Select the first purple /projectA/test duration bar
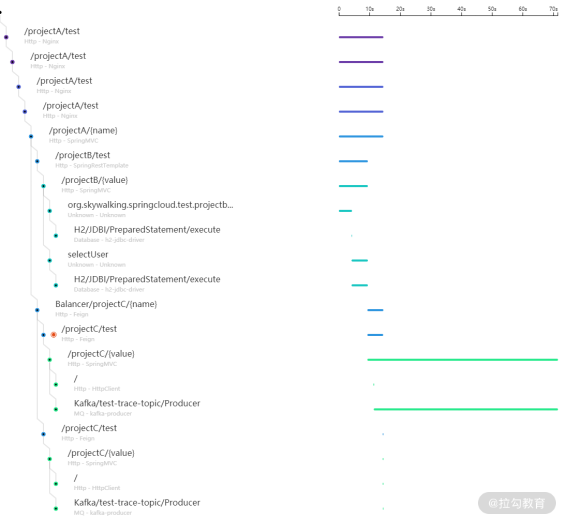The height and width of the screenshot is (521, 564). point(361,37)
